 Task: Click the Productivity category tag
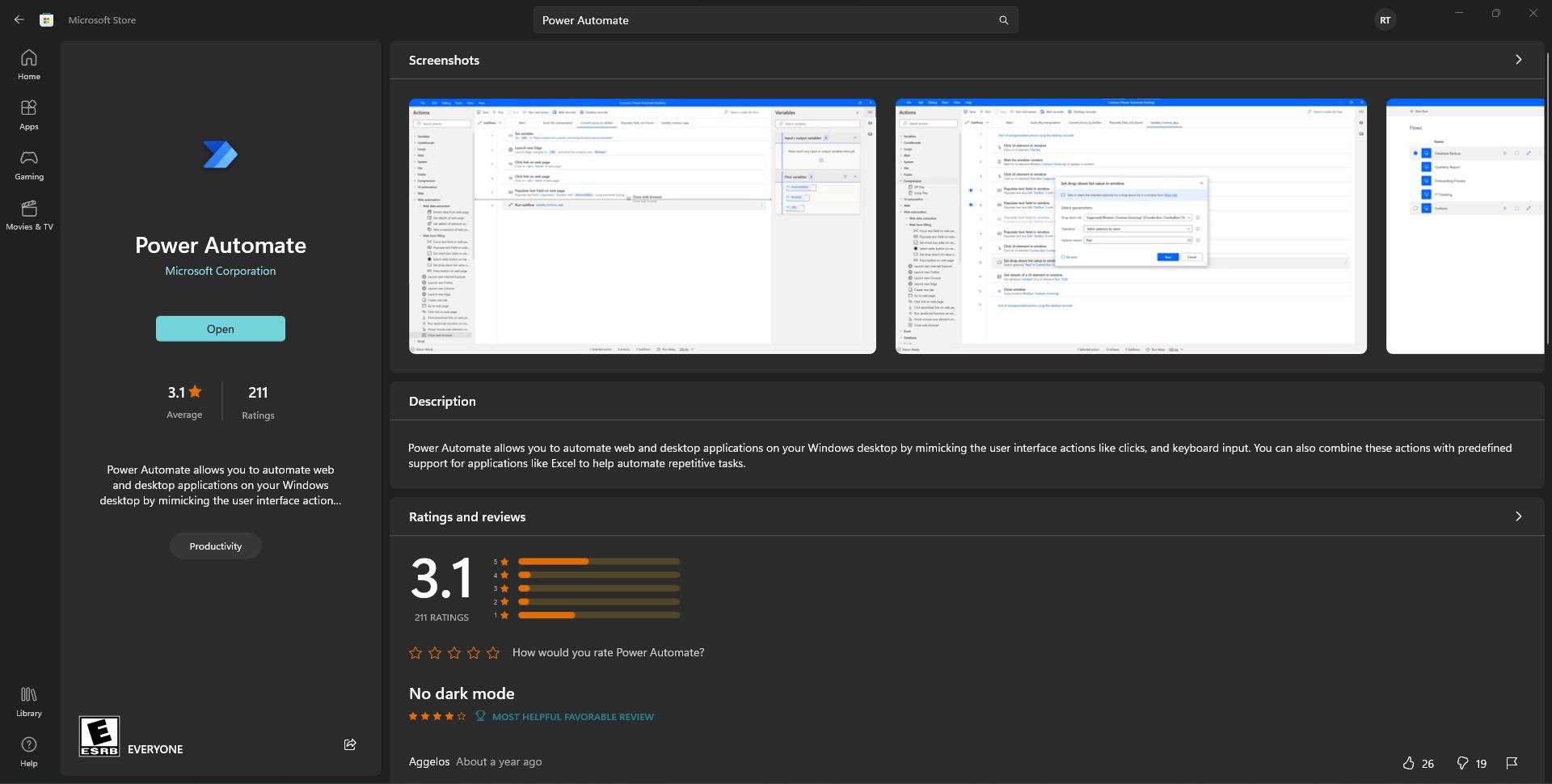point(216,546)
